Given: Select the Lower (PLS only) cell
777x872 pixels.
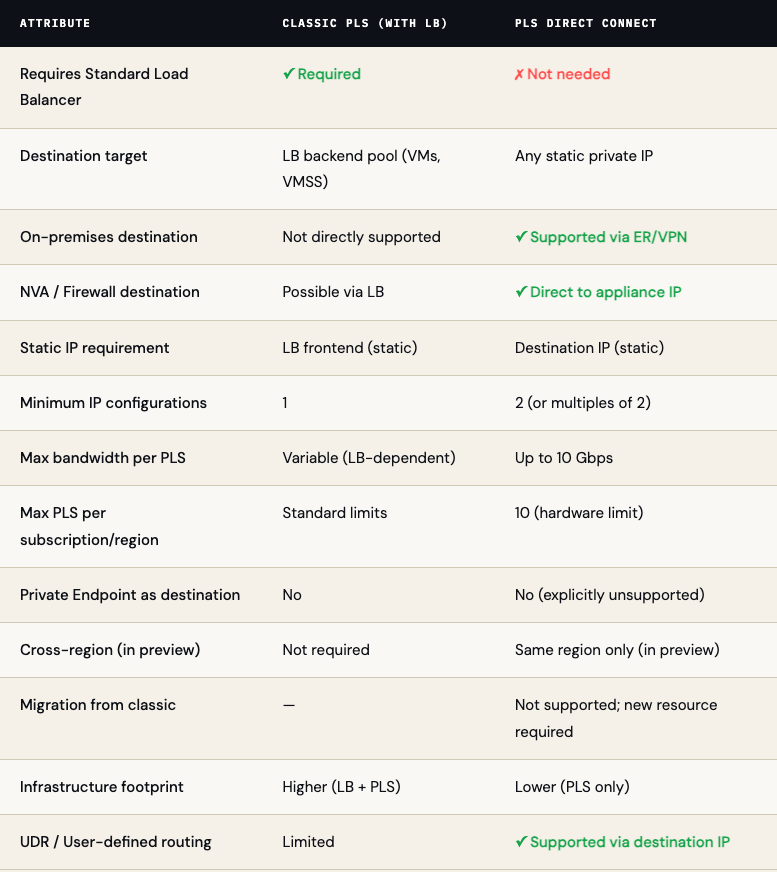Looking at the screenshot, I should point(572,787).
